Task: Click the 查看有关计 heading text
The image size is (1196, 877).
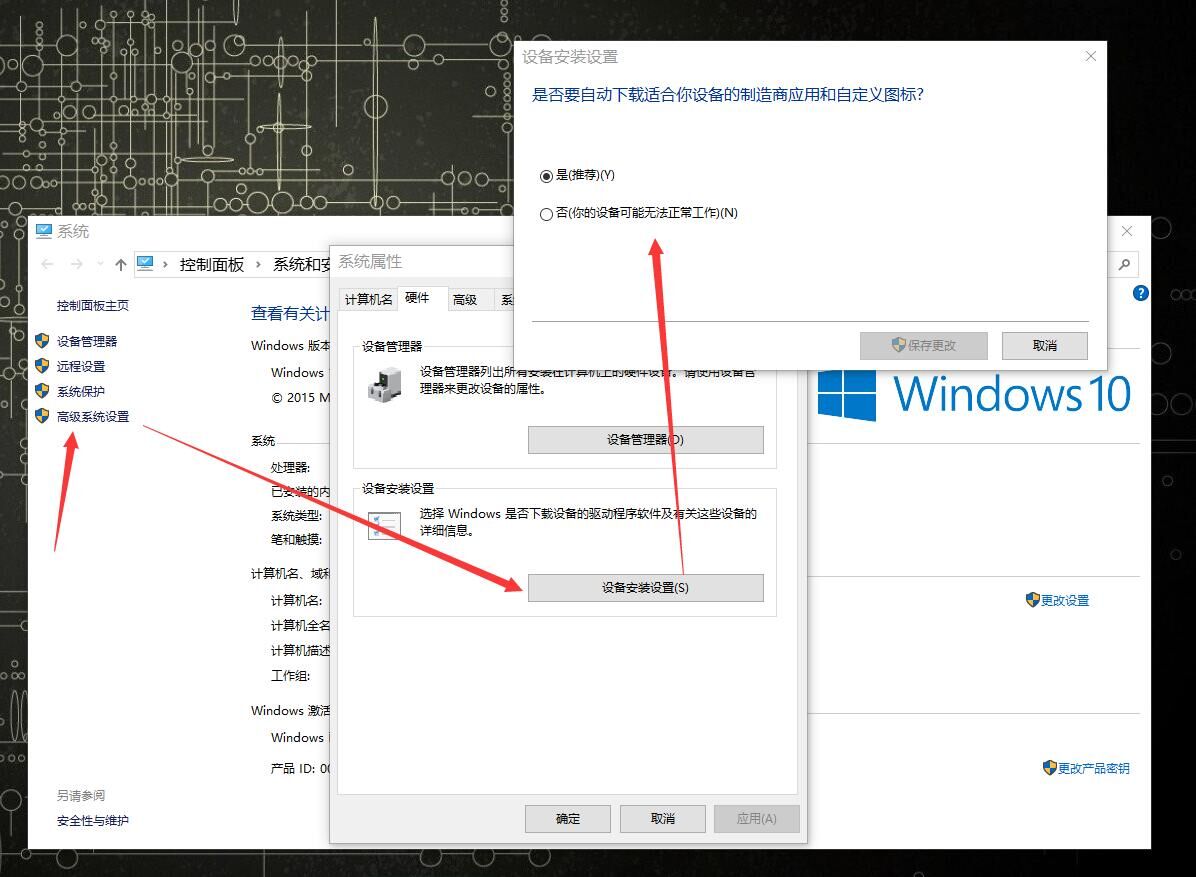Action: tap(290, 313)
